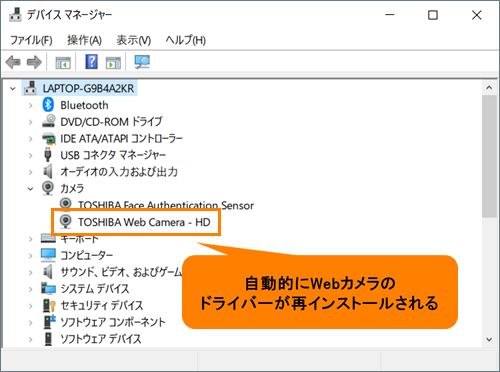Expand the ソフトウェア コンポーネント category
Screen dimensions: 500x372
pos(31,322)
